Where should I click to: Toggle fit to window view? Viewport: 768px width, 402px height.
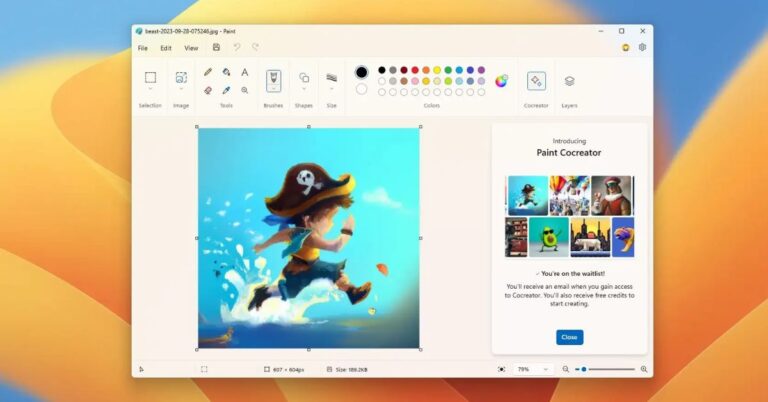[501, 369]
